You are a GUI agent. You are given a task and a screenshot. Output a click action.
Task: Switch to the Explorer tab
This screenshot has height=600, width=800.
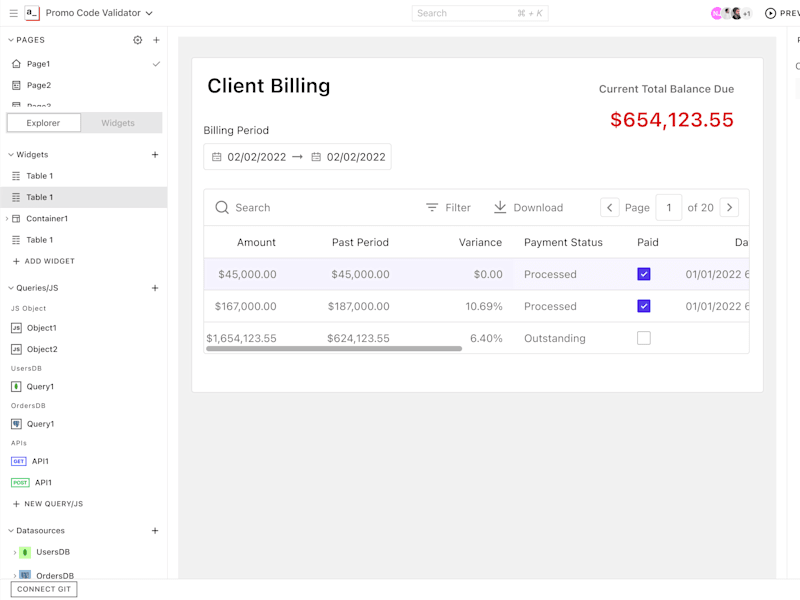[x=43, y=123]
